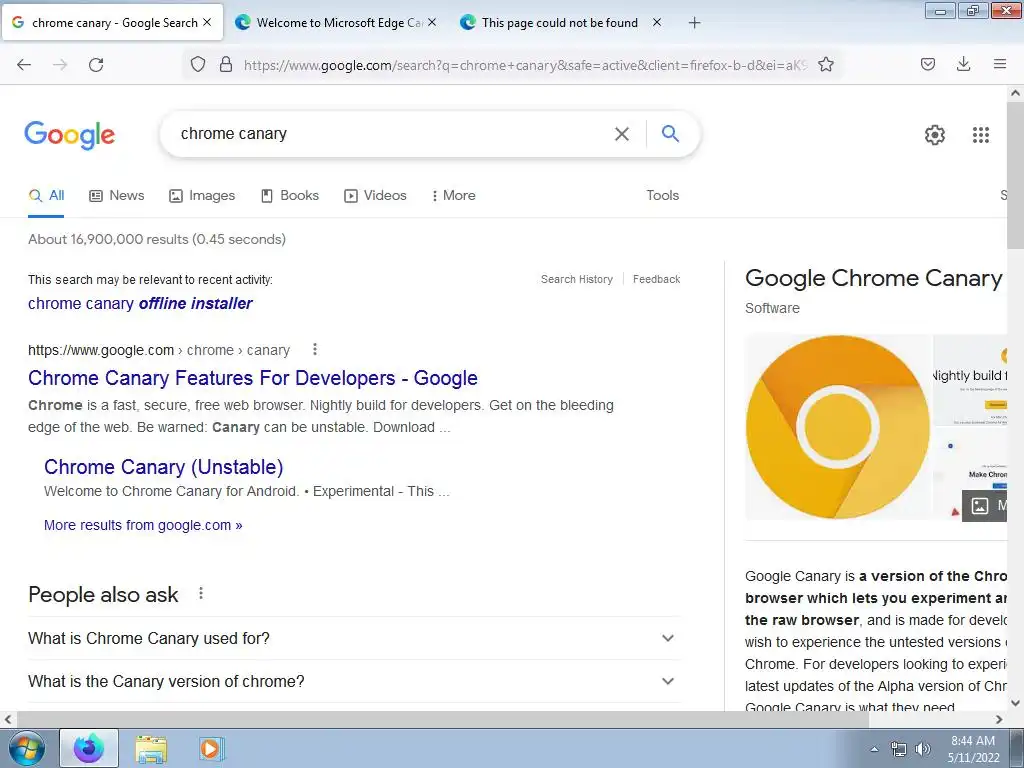Select the Videos search filter
This screenshot has height=768, width=1024.
(x=376, y=195)
